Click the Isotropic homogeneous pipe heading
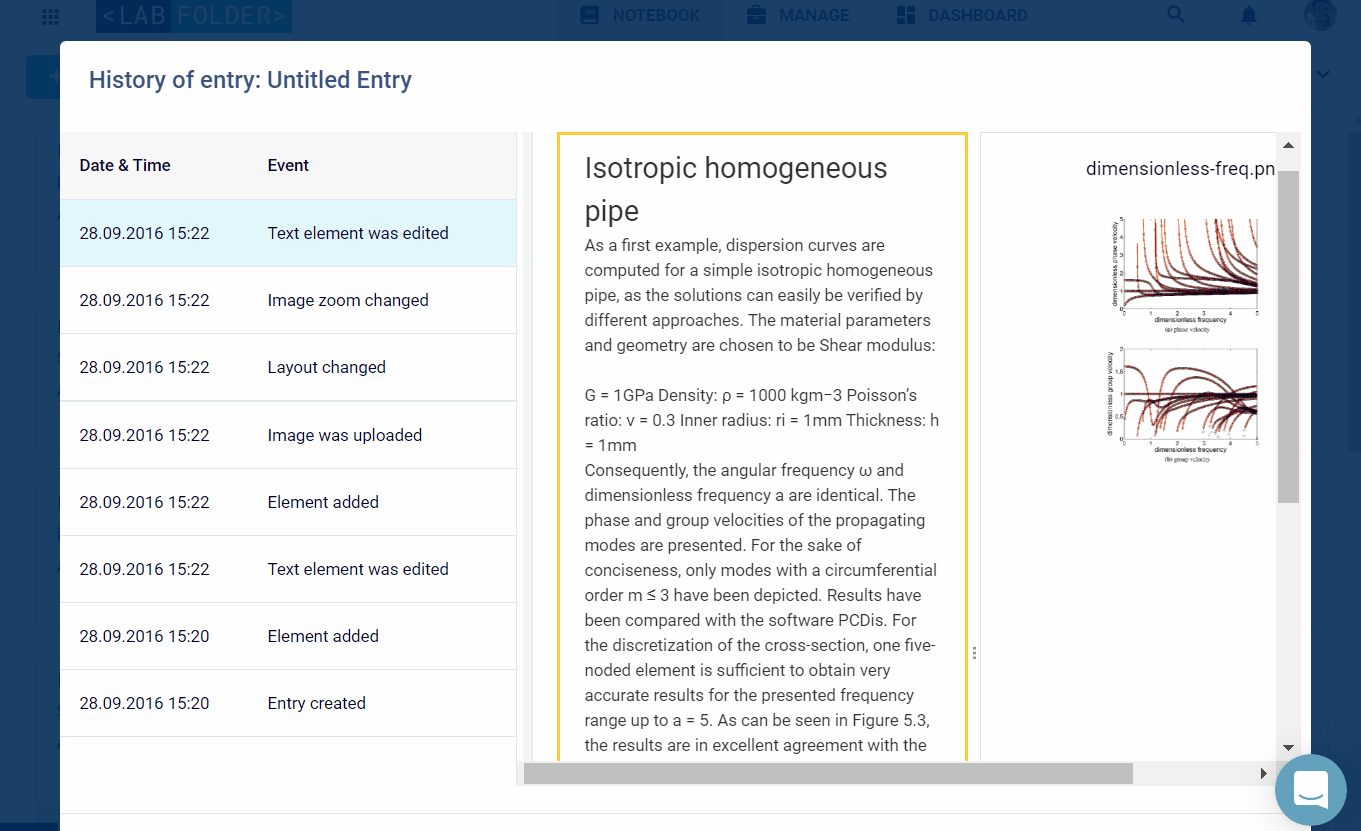1361x831 pixels. pyautogui.click(x=736, y=189)
